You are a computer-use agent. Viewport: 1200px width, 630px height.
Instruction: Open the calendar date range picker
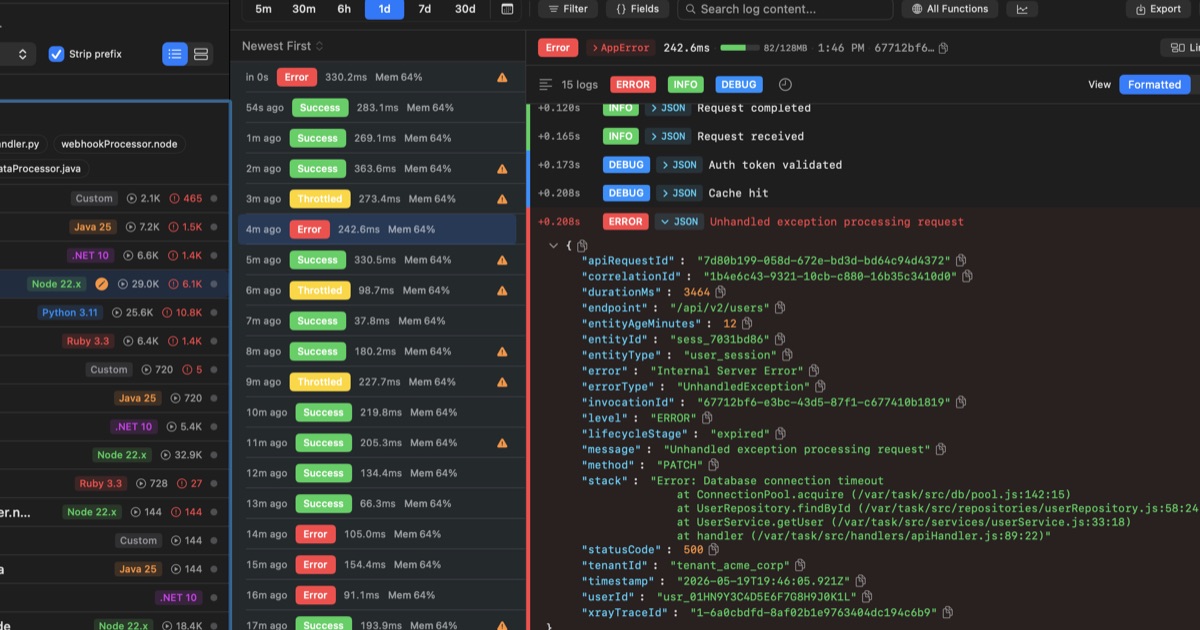click(507, 9)
